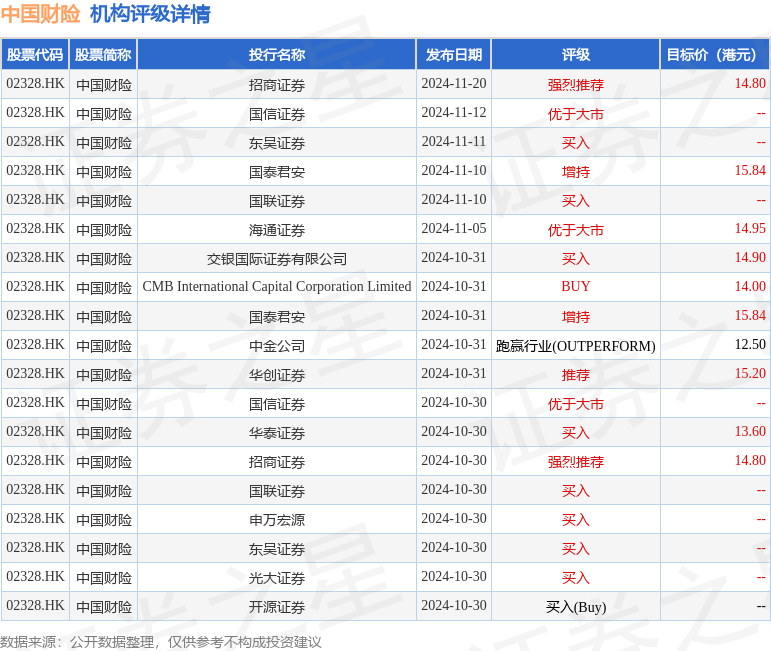Click date 2024-11-11

click(454, 142)
